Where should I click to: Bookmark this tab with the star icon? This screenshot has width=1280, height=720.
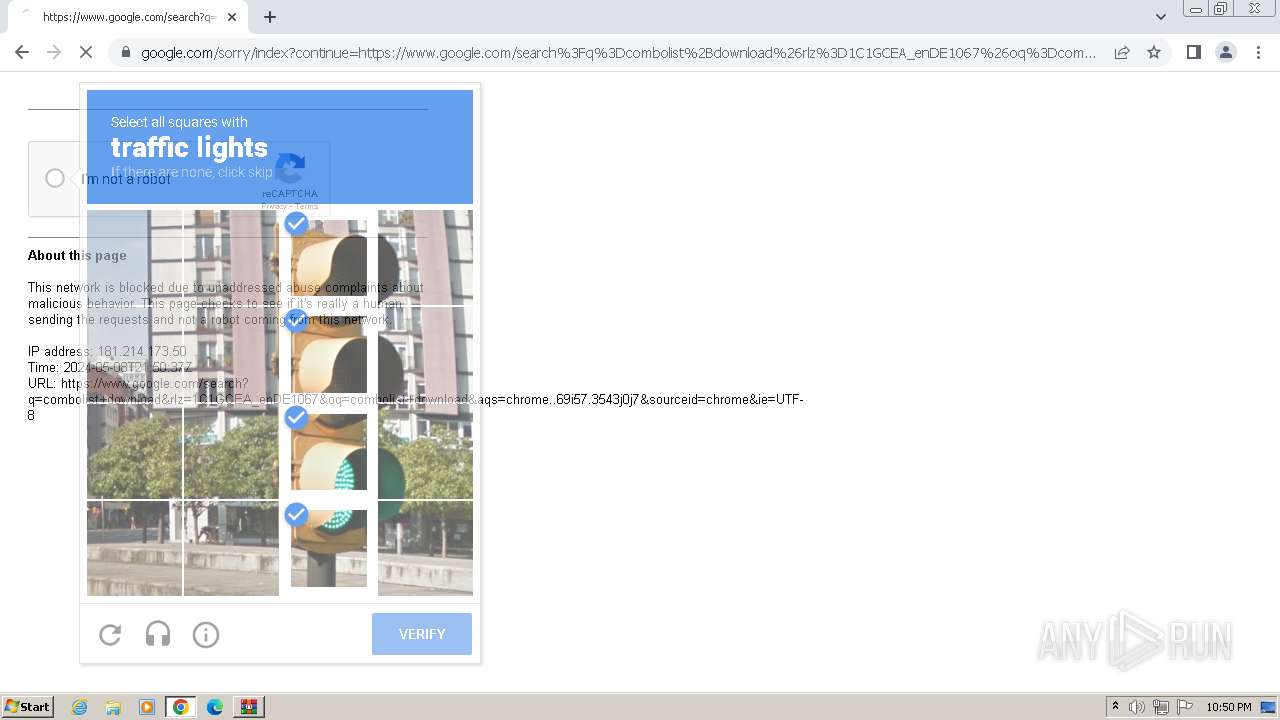click(x=1154, y=52)
